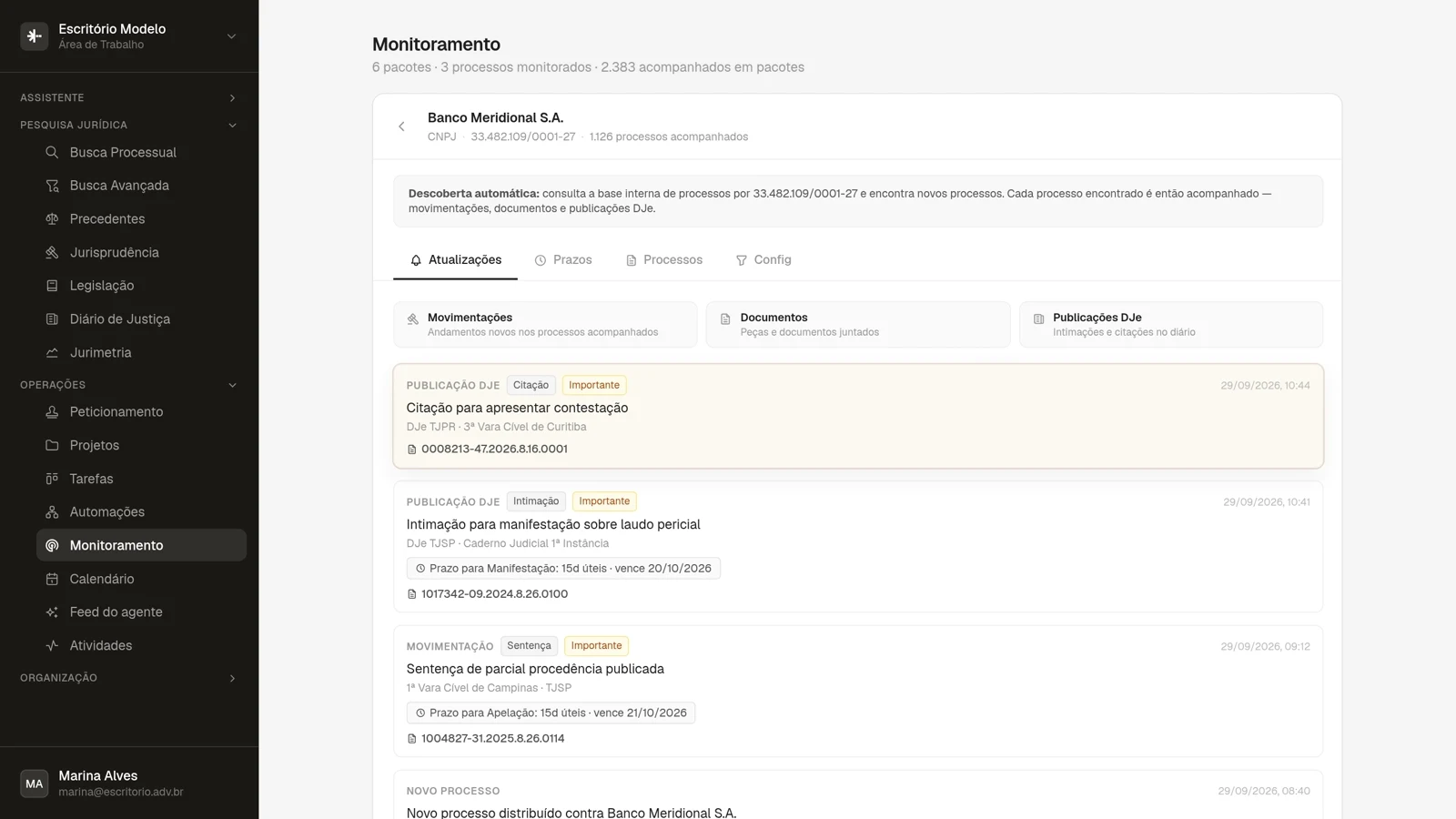Click the Escritório Modelo logo icon

coord(35,36)
